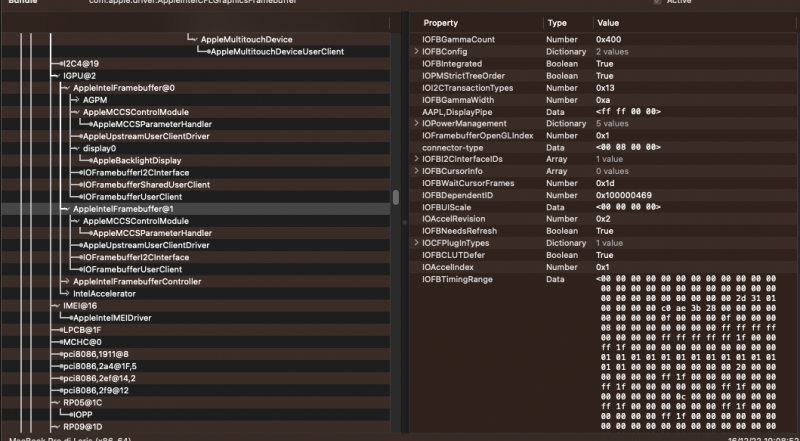
Task: Select AppleUpstreamUserClientDriver under AppleIntelFramebuffer@0
Action: click(146, 136)
